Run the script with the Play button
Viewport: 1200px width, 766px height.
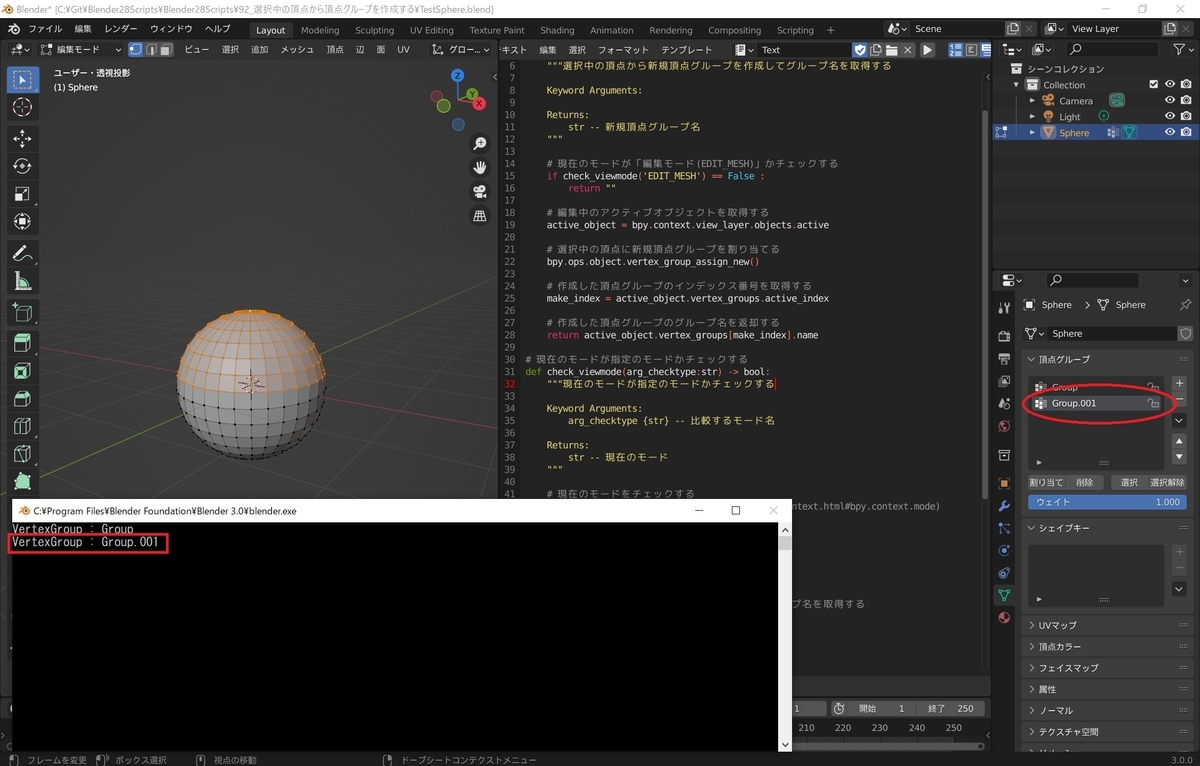[926, 49]
